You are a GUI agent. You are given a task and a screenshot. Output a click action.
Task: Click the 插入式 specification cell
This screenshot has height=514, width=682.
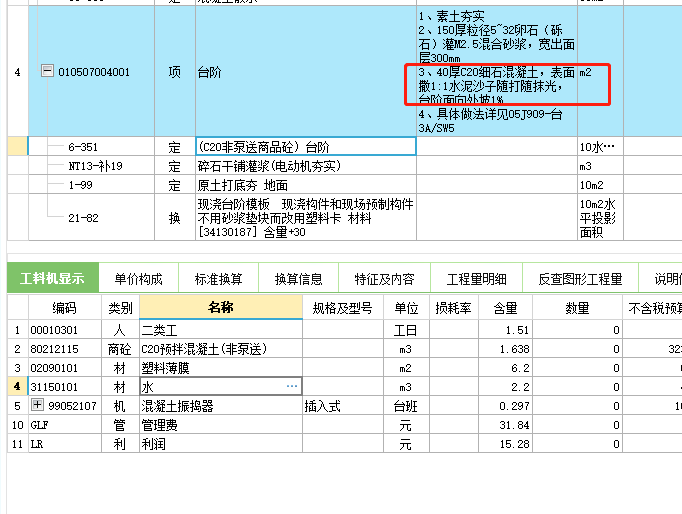[343, 406]
